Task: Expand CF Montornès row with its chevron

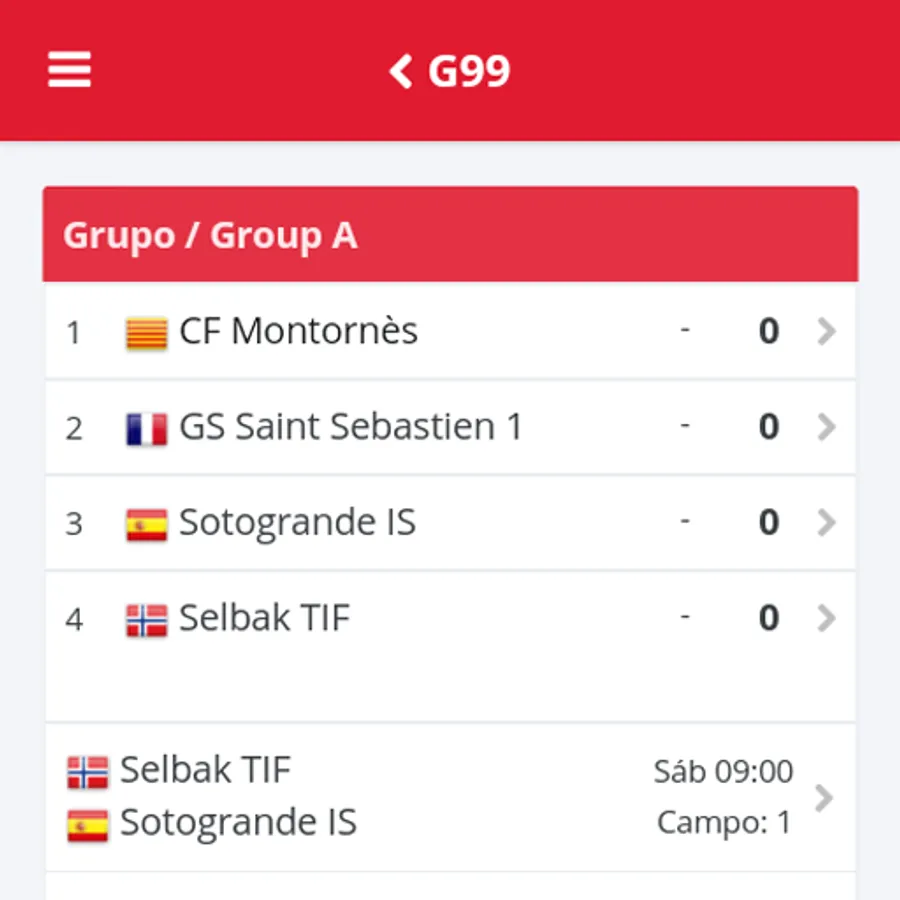Action: point(826,331)
